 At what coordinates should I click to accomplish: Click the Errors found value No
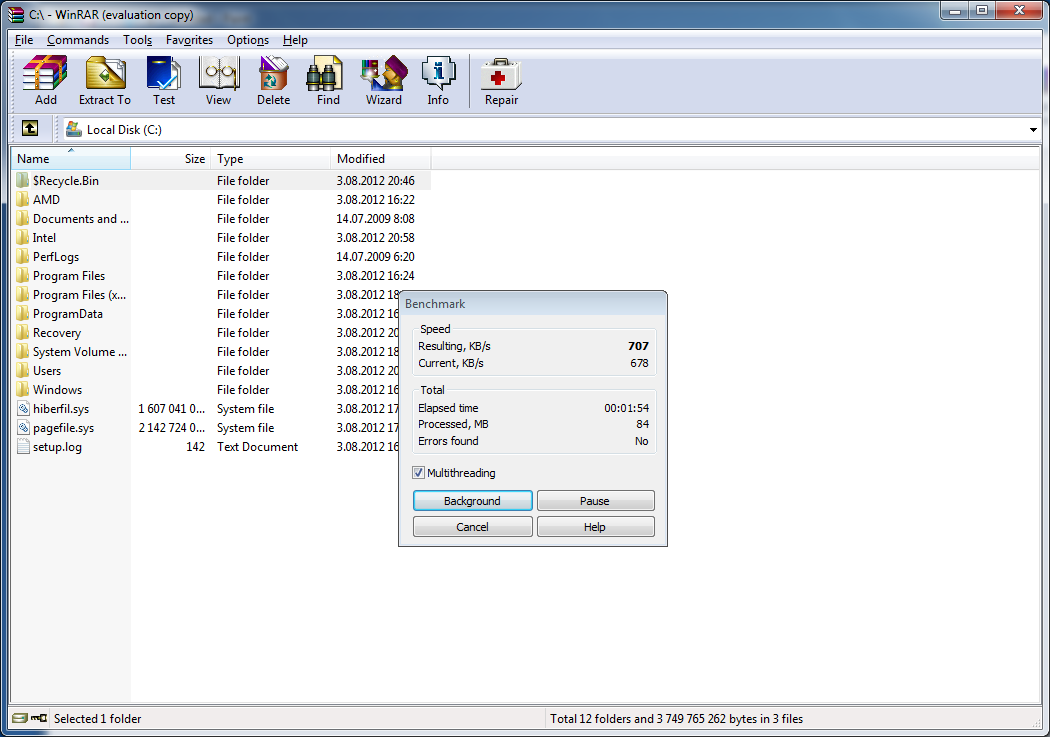(642, 441)
